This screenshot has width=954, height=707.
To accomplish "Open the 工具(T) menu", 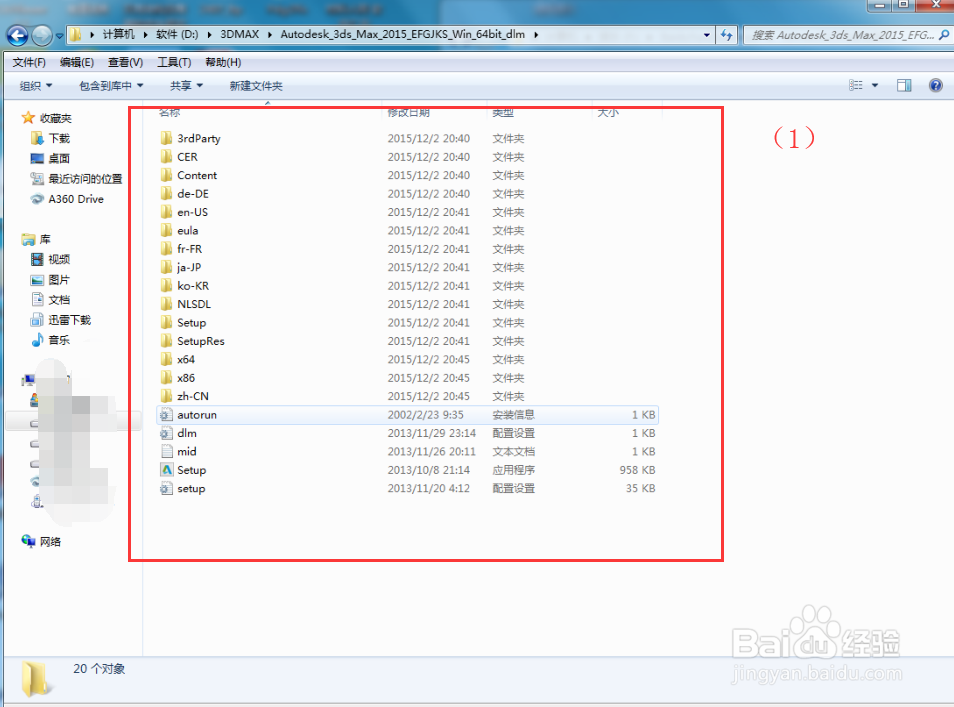I will [x=174, y=62].
